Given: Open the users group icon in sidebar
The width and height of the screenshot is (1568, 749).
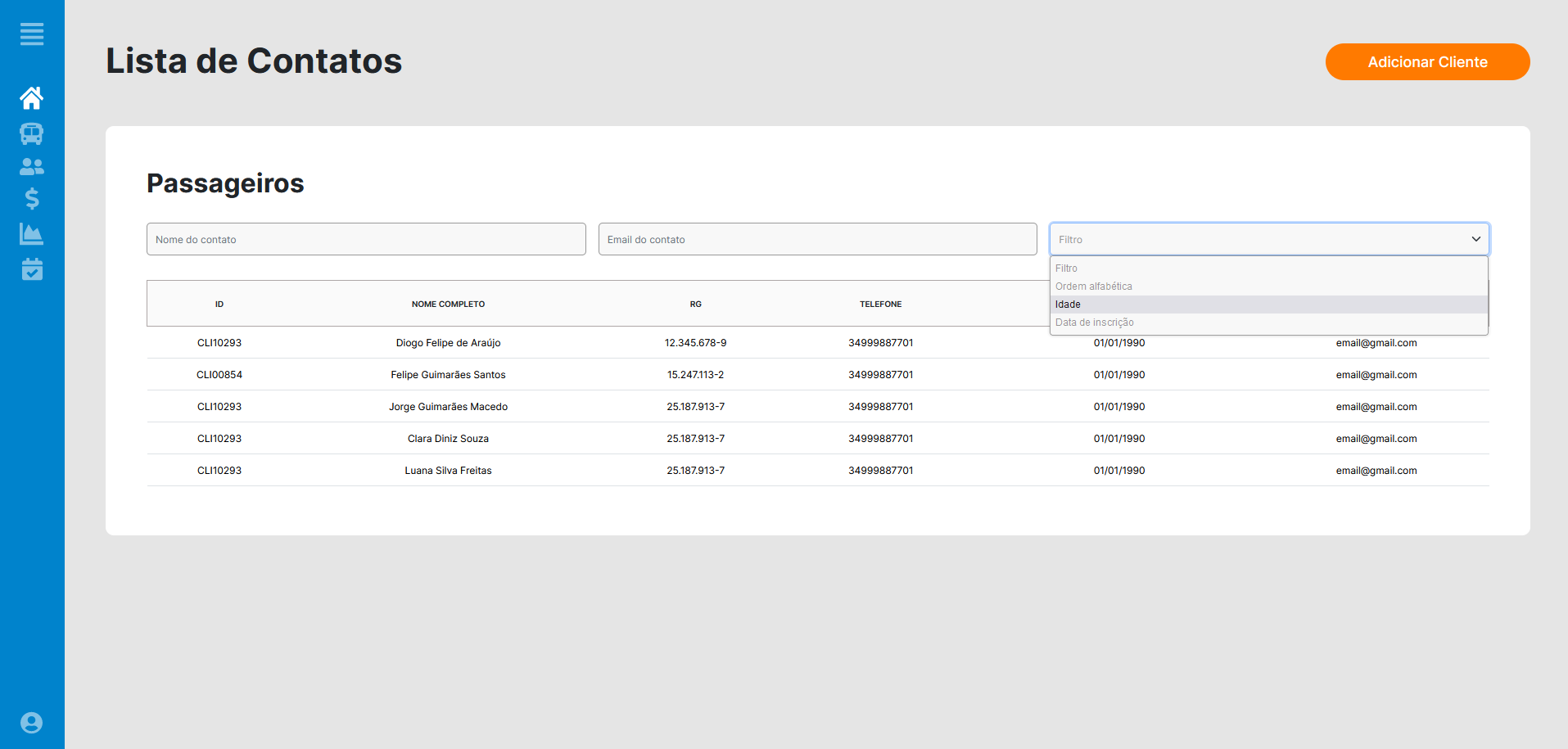Looking at the screenshot, I should point(32,167).
